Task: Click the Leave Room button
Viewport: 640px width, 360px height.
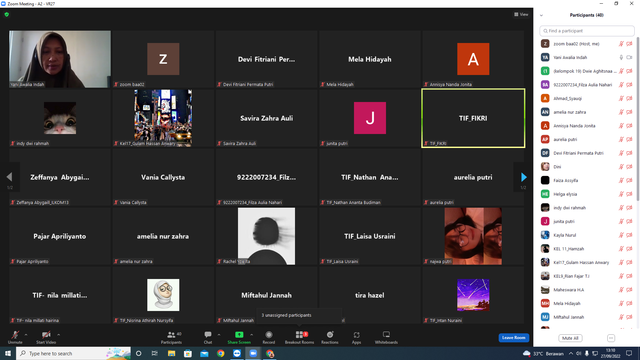Action: (513, 338)
